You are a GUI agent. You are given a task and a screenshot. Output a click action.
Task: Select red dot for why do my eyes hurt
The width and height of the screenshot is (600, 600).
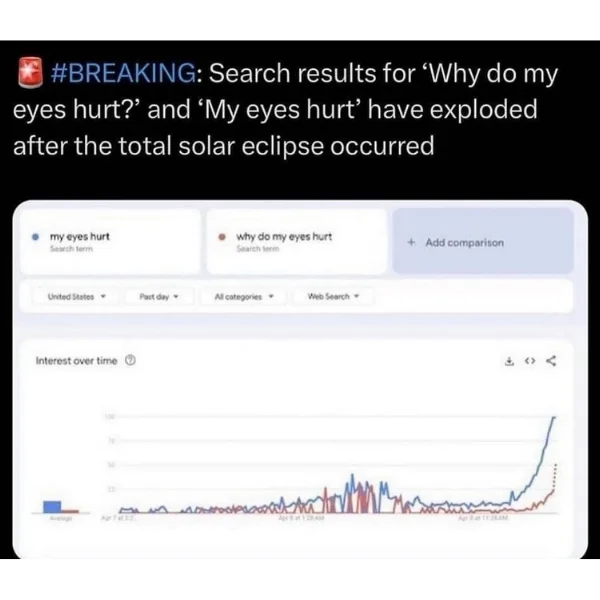(x=222, y=237)
